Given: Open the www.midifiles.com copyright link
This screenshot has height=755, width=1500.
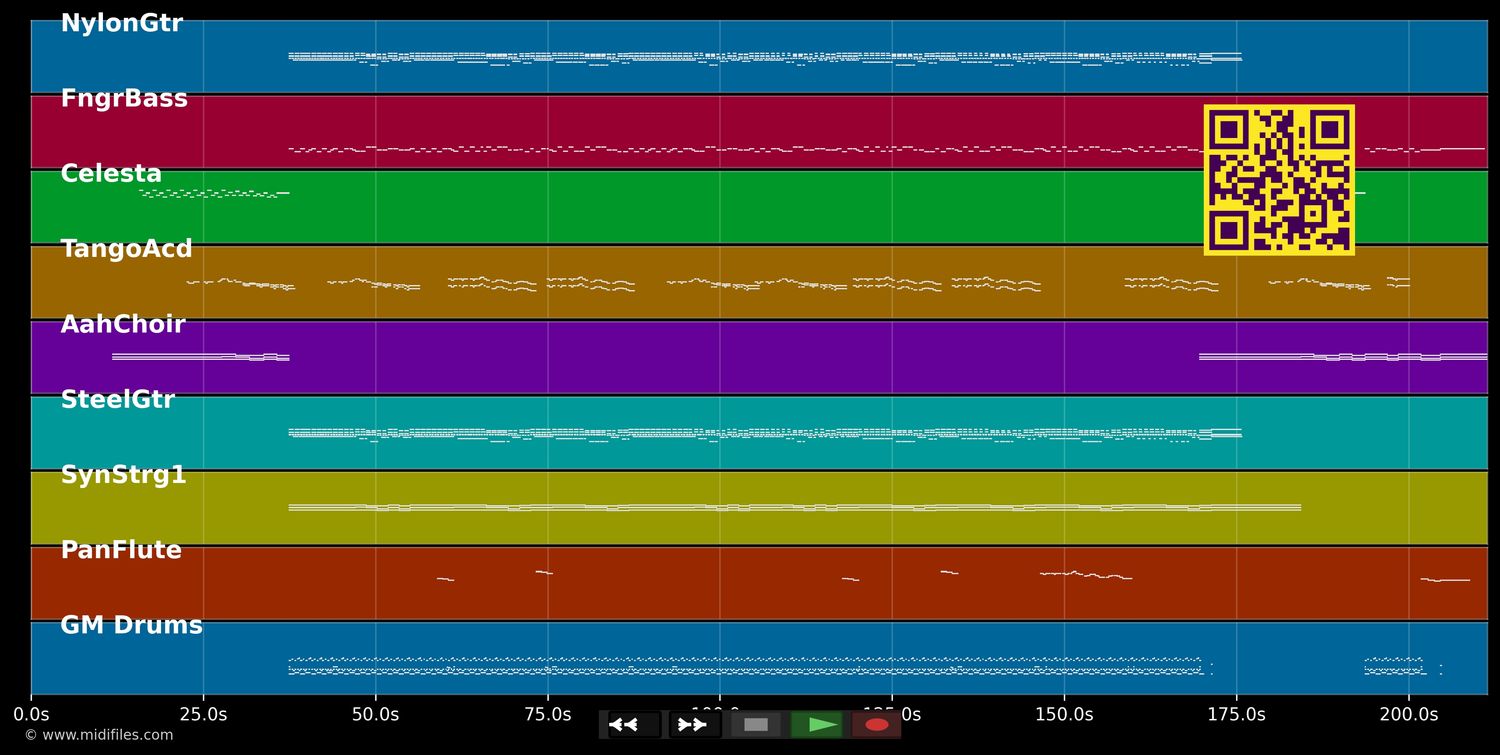Looking at the screenshot, I should coord(98,735).
